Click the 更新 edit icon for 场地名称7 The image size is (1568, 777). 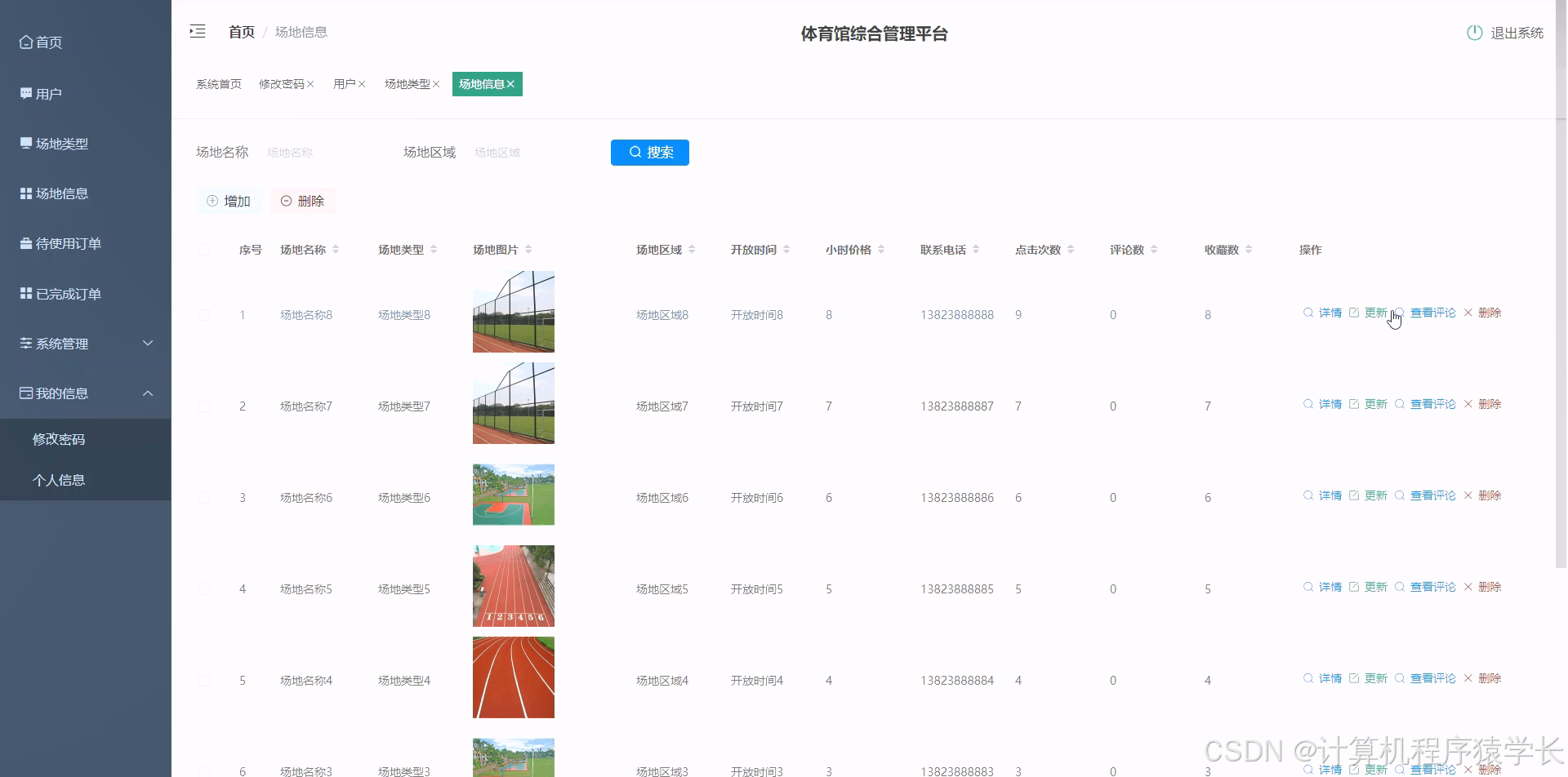point(1354,404)
